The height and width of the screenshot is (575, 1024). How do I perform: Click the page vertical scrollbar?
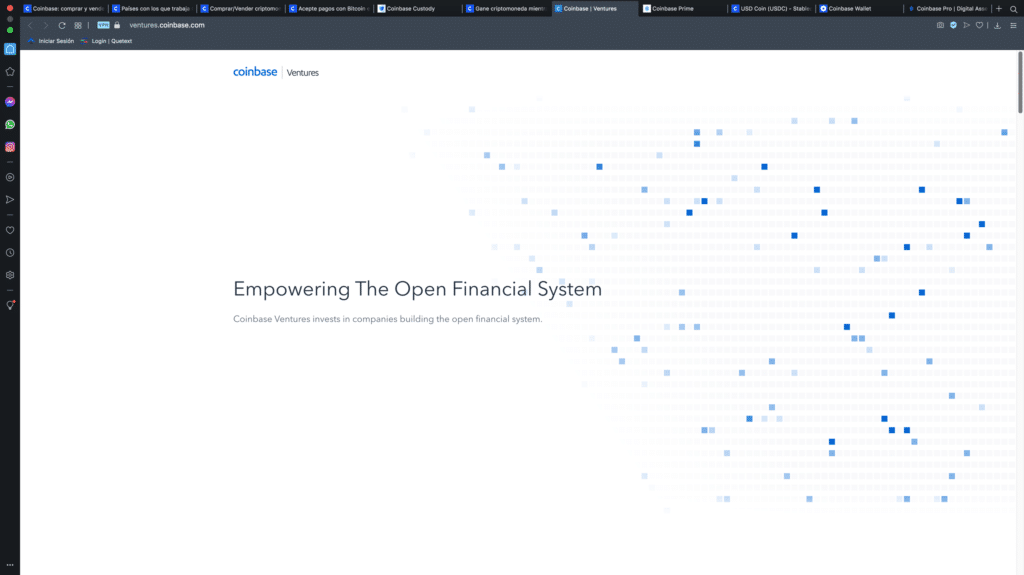point(1020,82)
